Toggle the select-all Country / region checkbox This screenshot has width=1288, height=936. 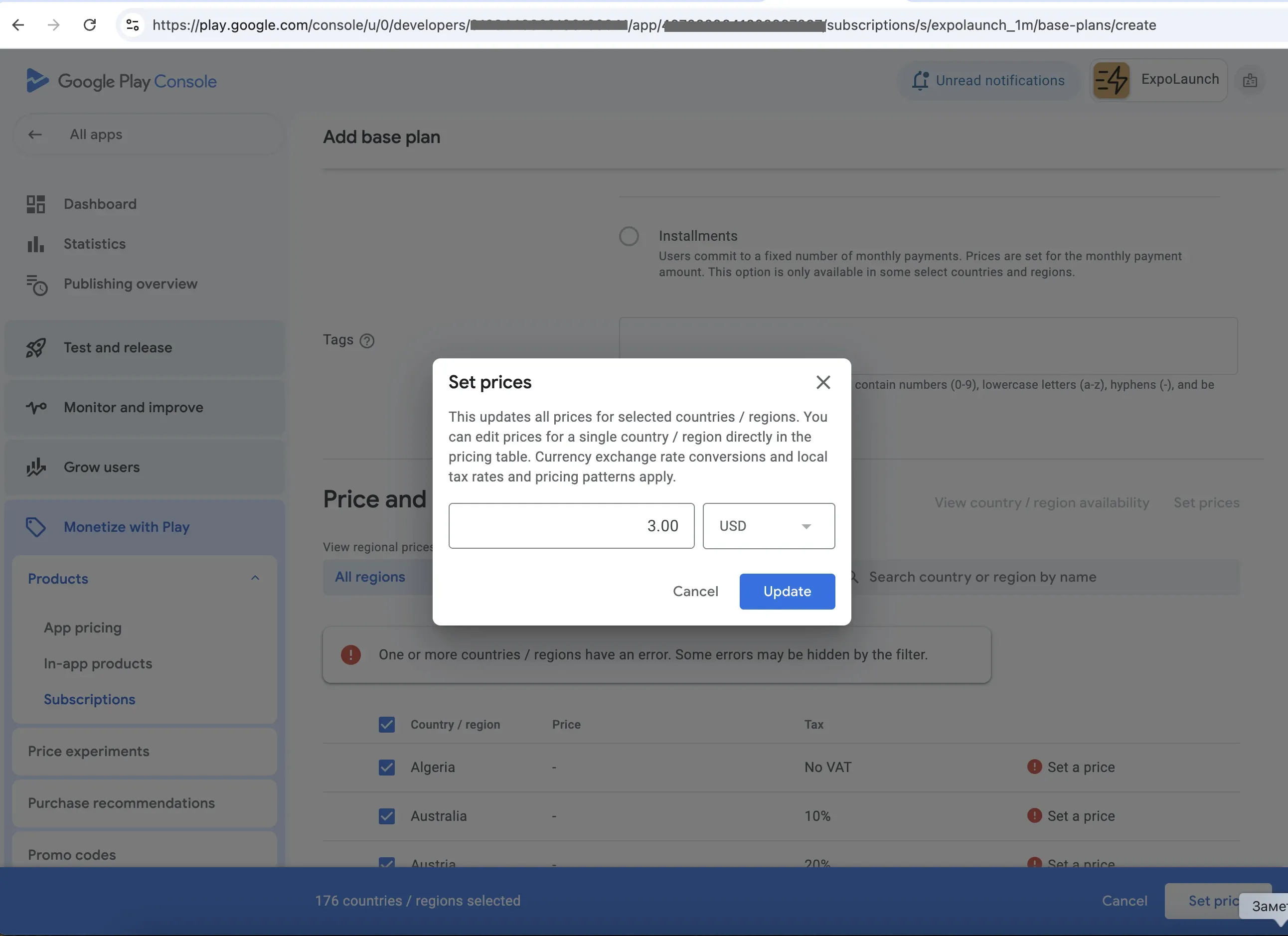387,725
